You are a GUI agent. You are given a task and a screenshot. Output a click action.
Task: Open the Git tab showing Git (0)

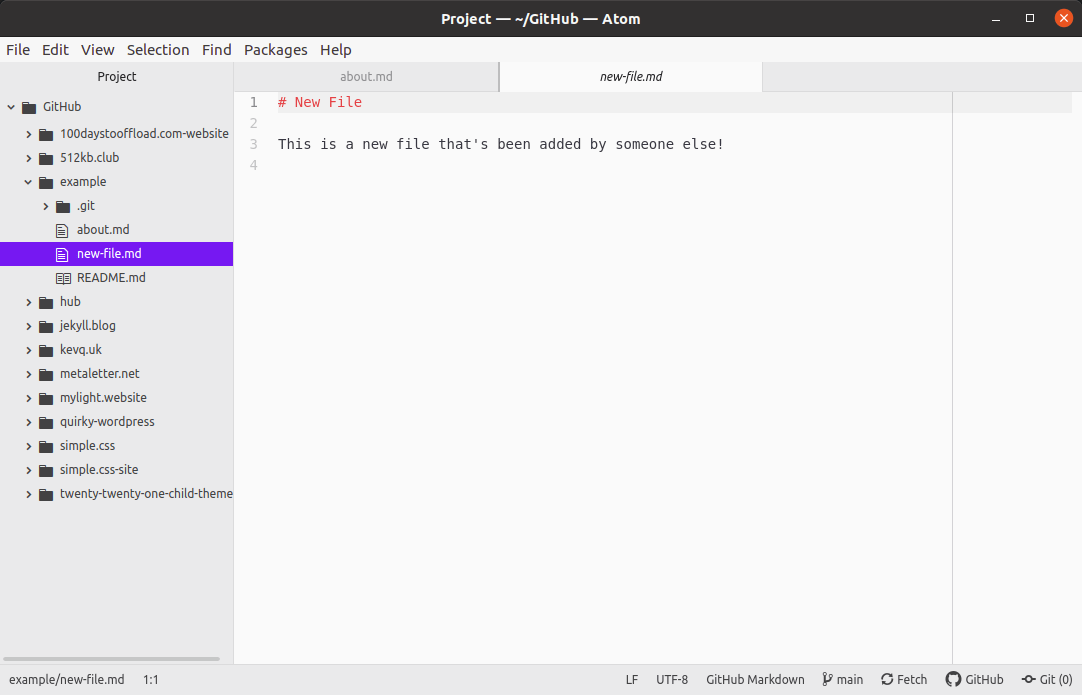pyautogui.click(x=1046, y=679)
